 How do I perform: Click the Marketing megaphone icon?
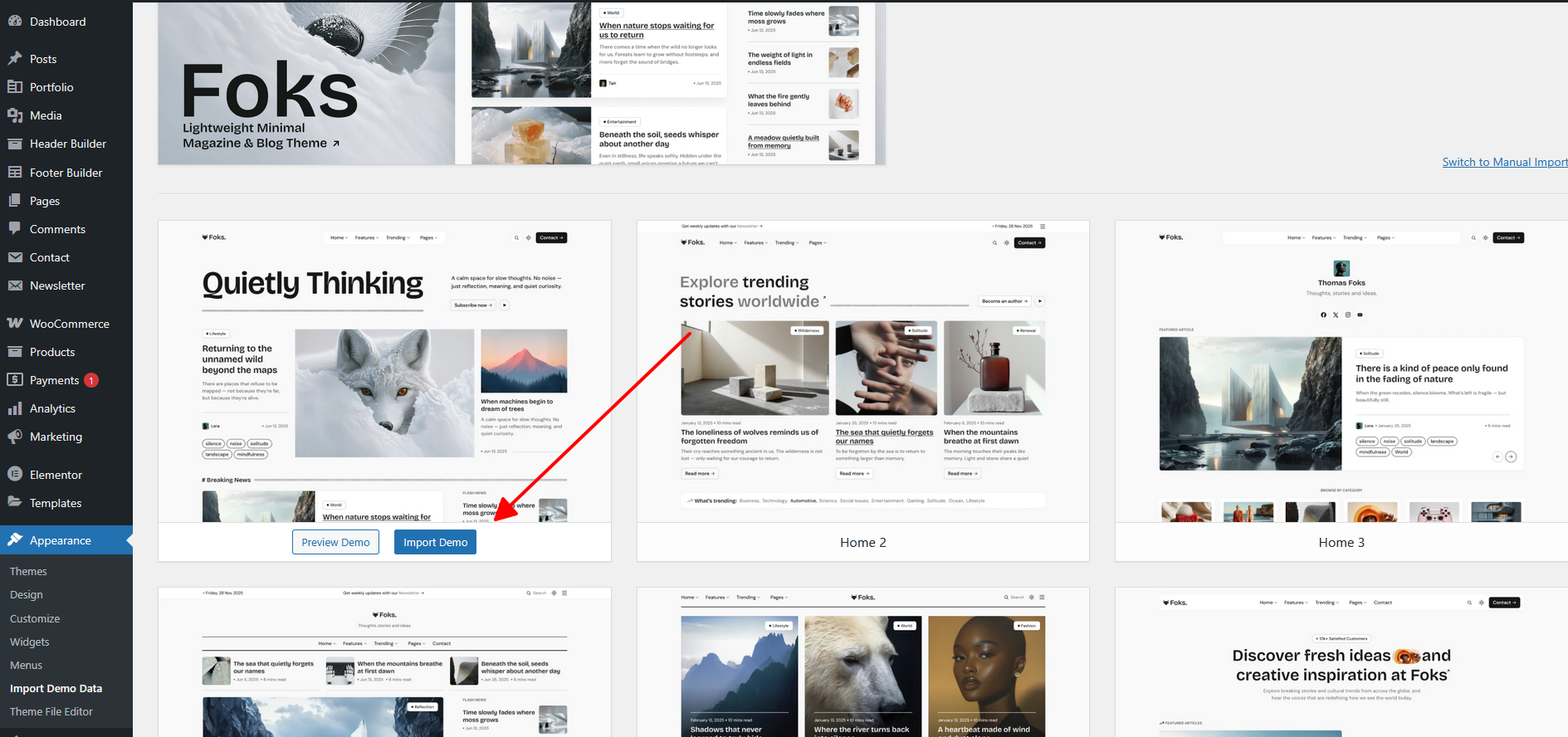[15, 437]
